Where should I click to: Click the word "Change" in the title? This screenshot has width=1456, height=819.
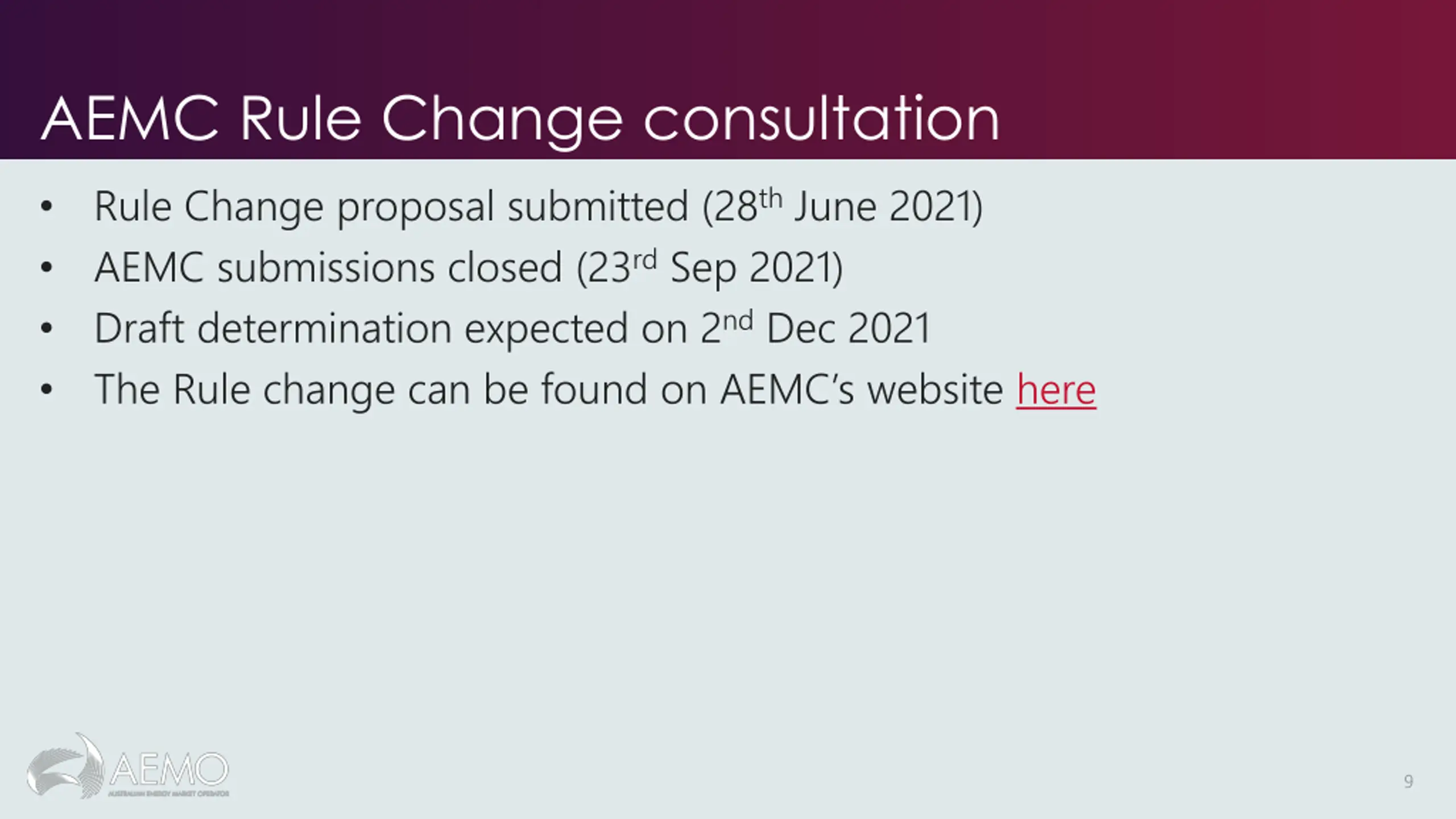click(x=503, y=121)
